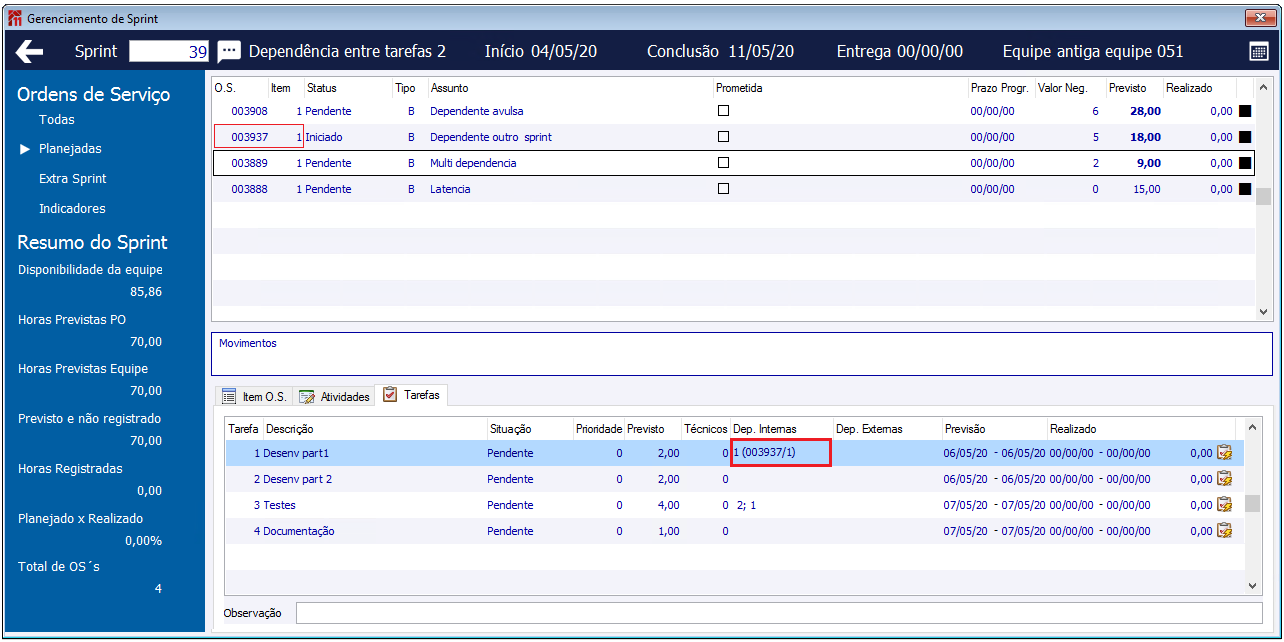
Task: Check Prometida box for O.S. 003908
Action: 723,111
